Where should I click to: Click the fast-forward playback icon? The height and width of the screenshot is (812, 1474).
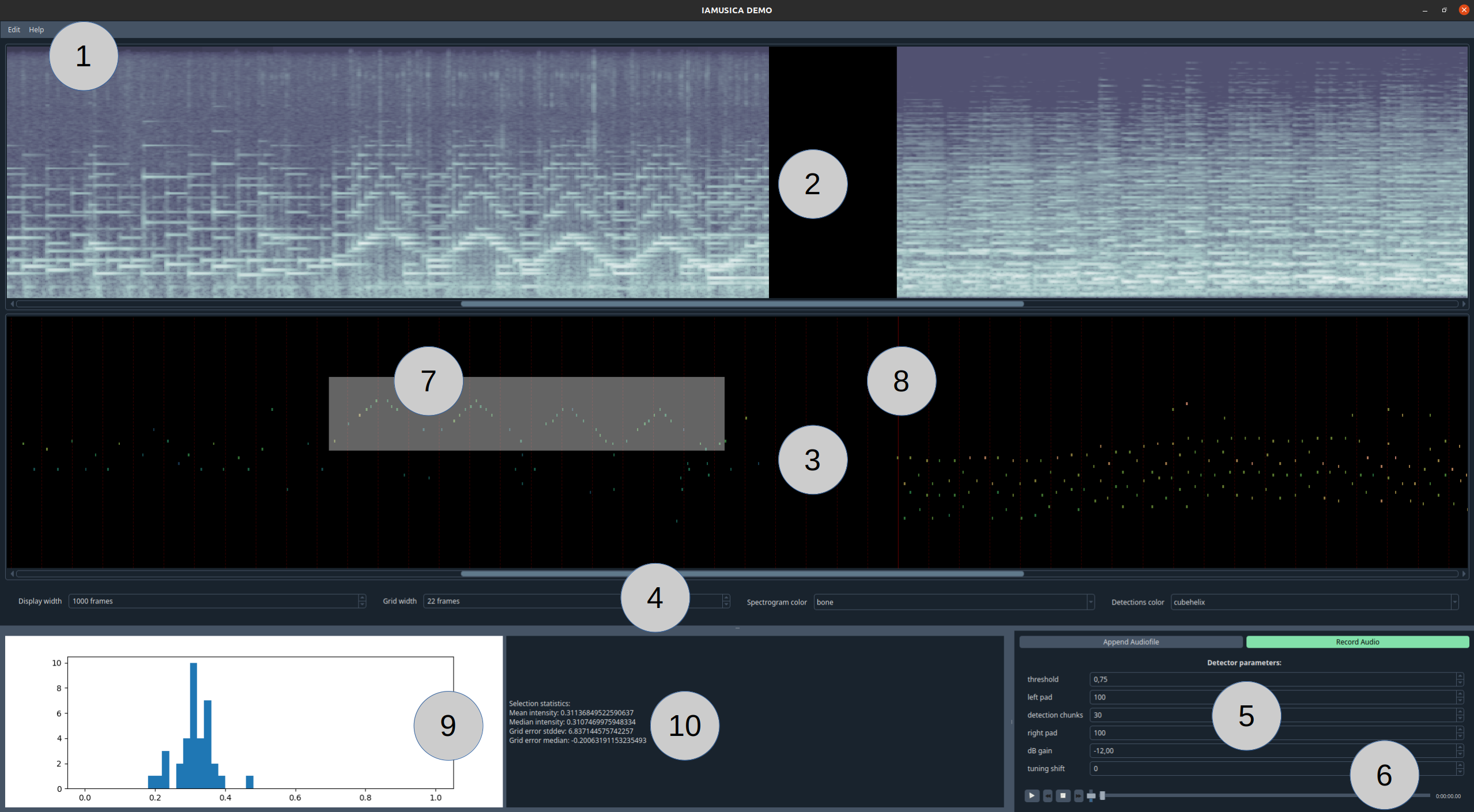click(x=1079, y=796)
